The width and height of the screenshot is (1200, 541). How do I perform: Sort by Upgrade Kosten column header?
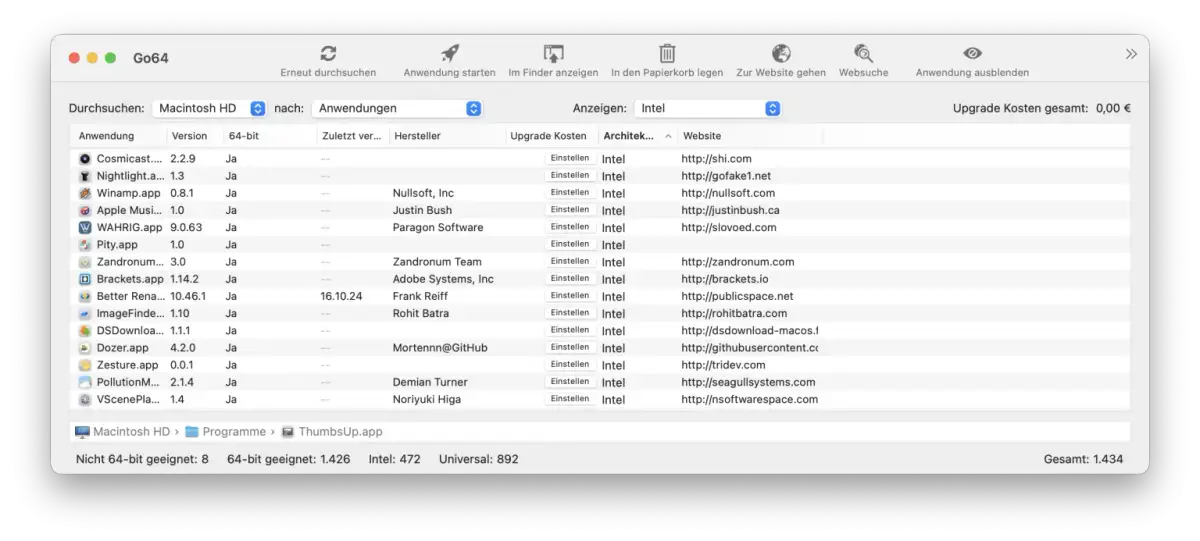click(548, 136)
